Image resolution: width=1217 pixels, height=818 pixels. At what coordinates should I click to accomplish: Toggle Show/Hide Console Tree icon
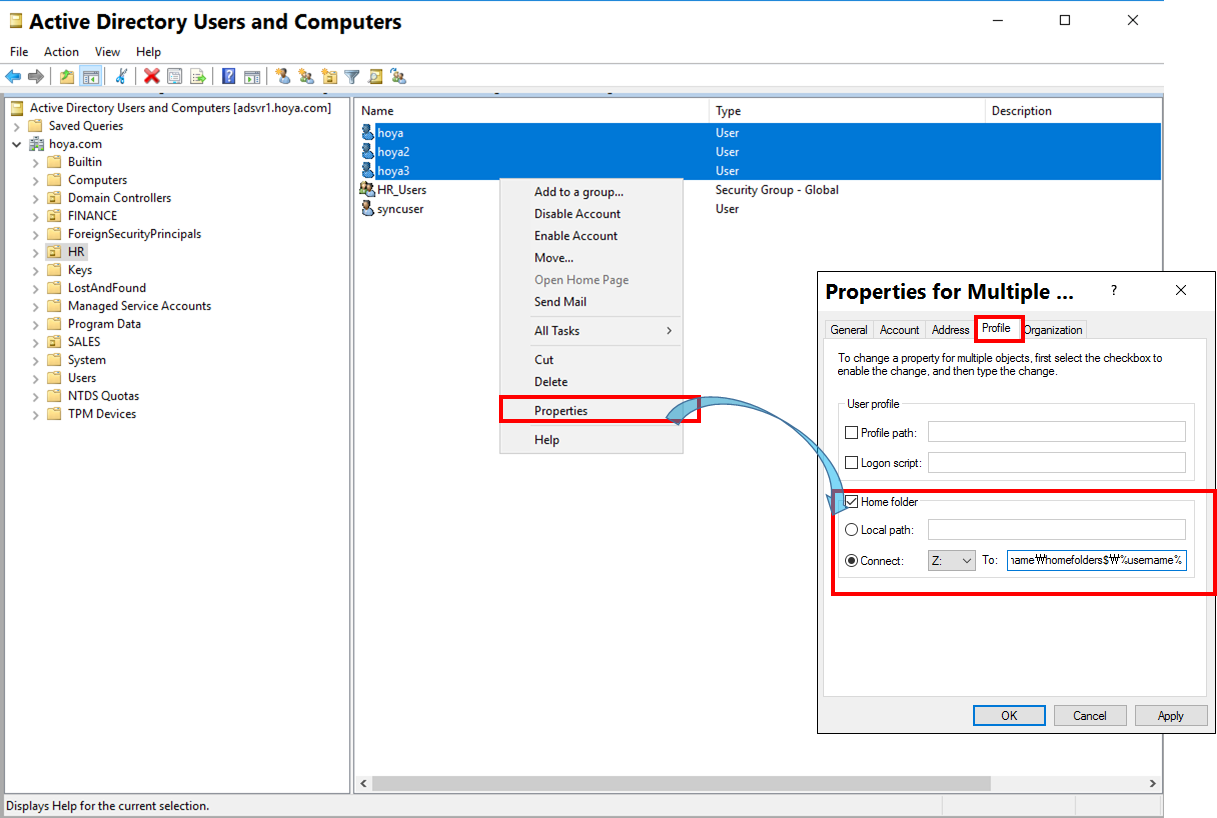pos(90,76)
